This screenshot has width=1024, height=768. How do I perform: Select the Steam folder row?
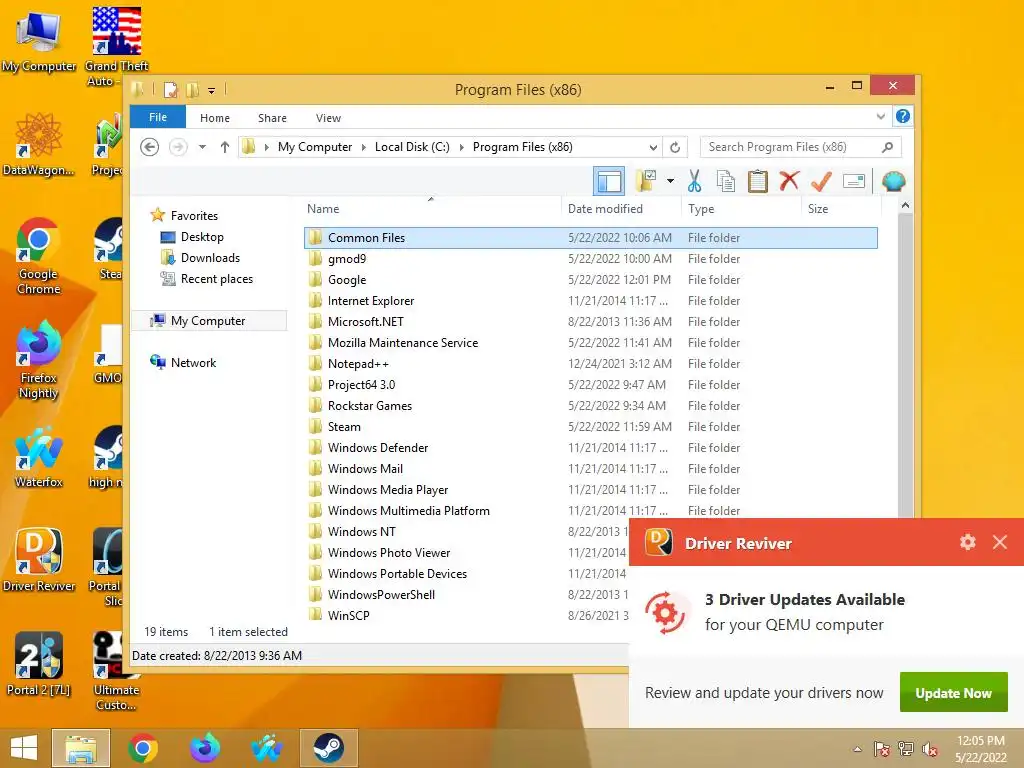[591, 426]
